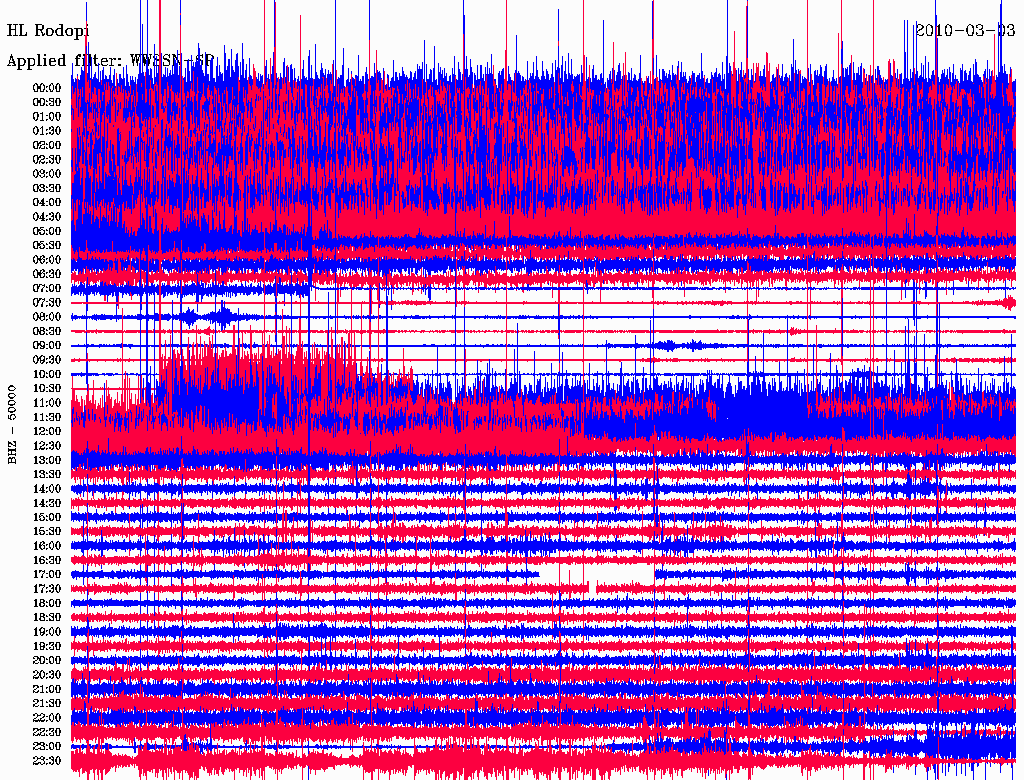Image resolution: width=1024 pixels, height=780 pixels.
Task: Select the 15:00 time label
Action: (x=47, y=517)
